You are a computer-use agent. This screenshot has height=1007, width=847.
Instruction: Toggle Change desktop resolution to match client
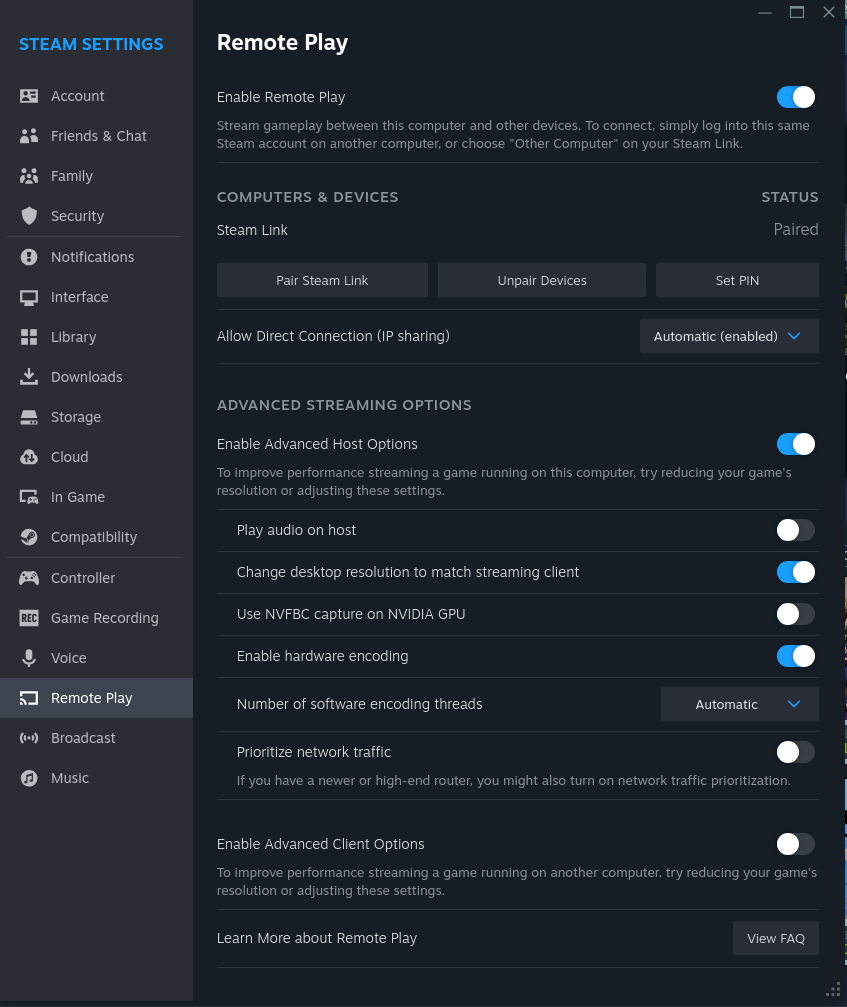point(796,572)
